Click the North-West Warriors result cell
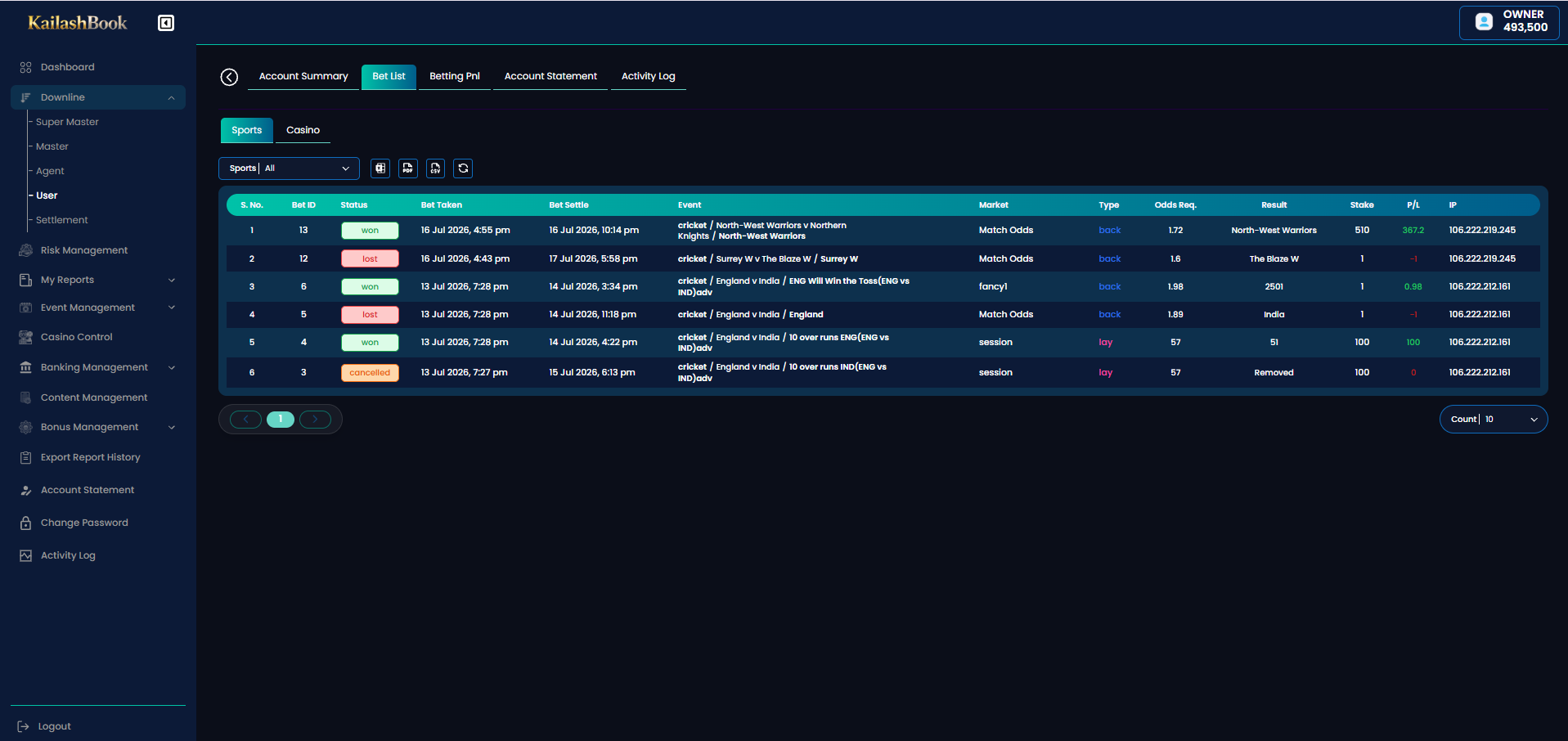The image size is (1568, 741). (x=1274, y=231)
